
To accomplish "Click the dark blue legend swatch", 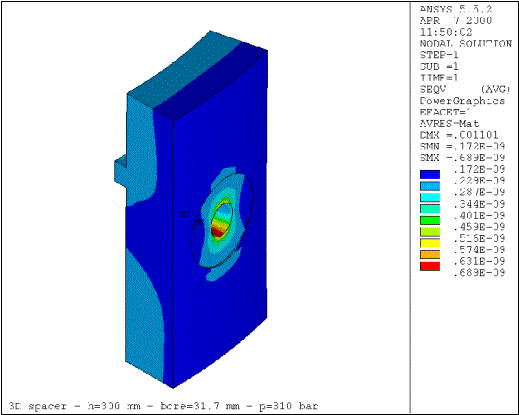I will click(430, 174).
